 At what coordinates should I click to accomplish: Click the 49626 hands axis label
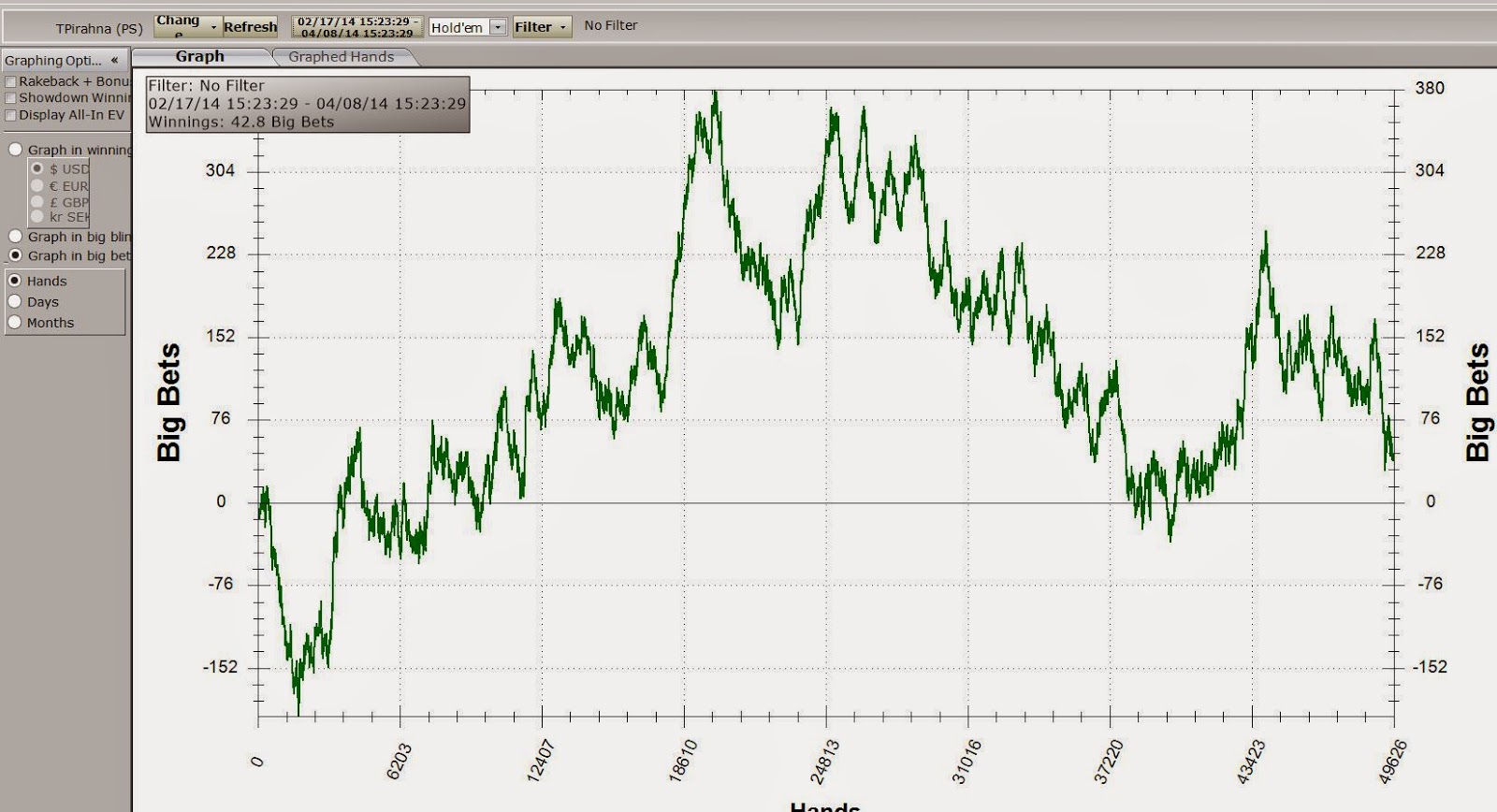click(x=1393, y=761)
